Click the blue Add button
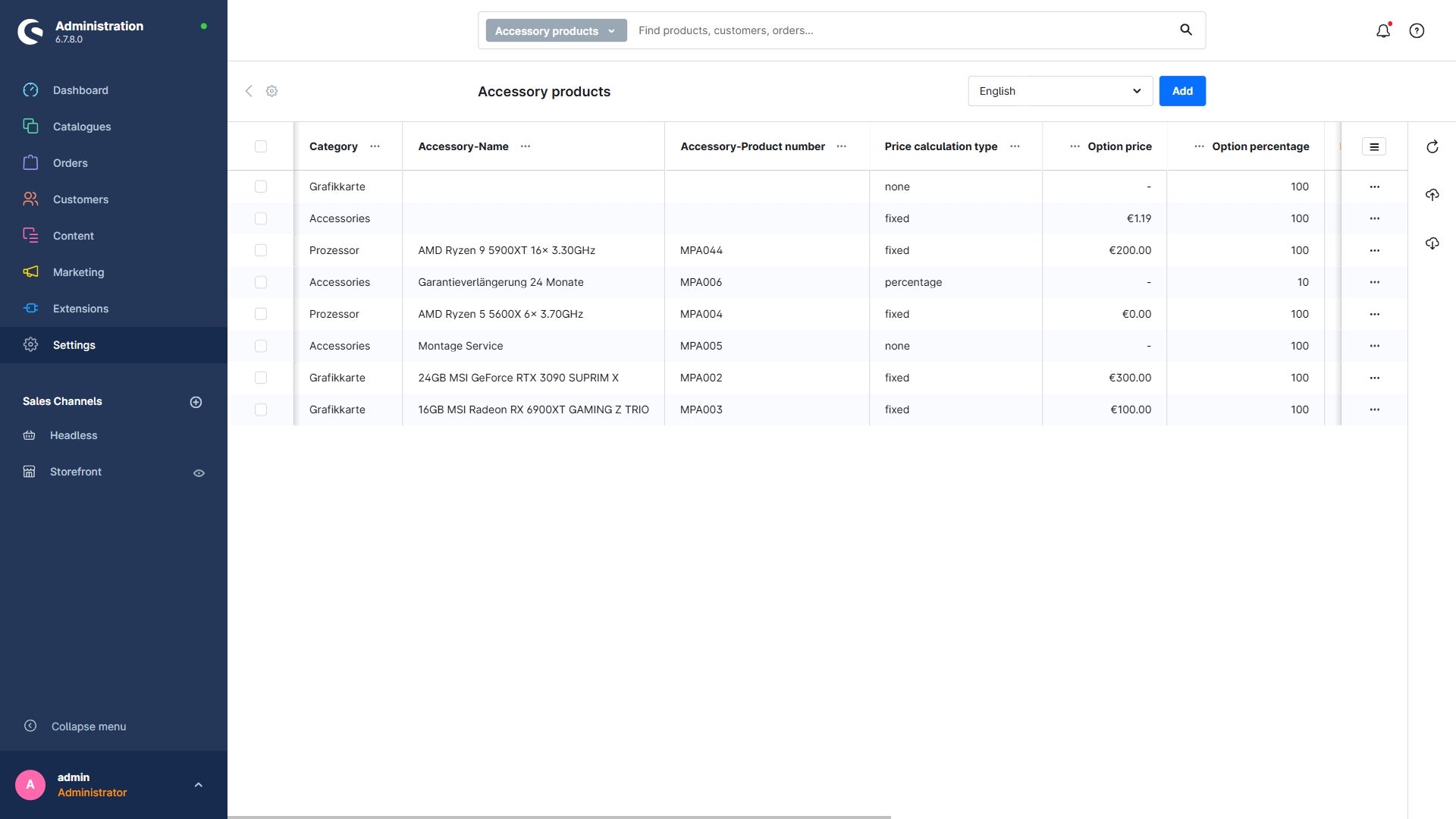Image resolution: width=1456 pixels, height=819 pixels. 1181,91
